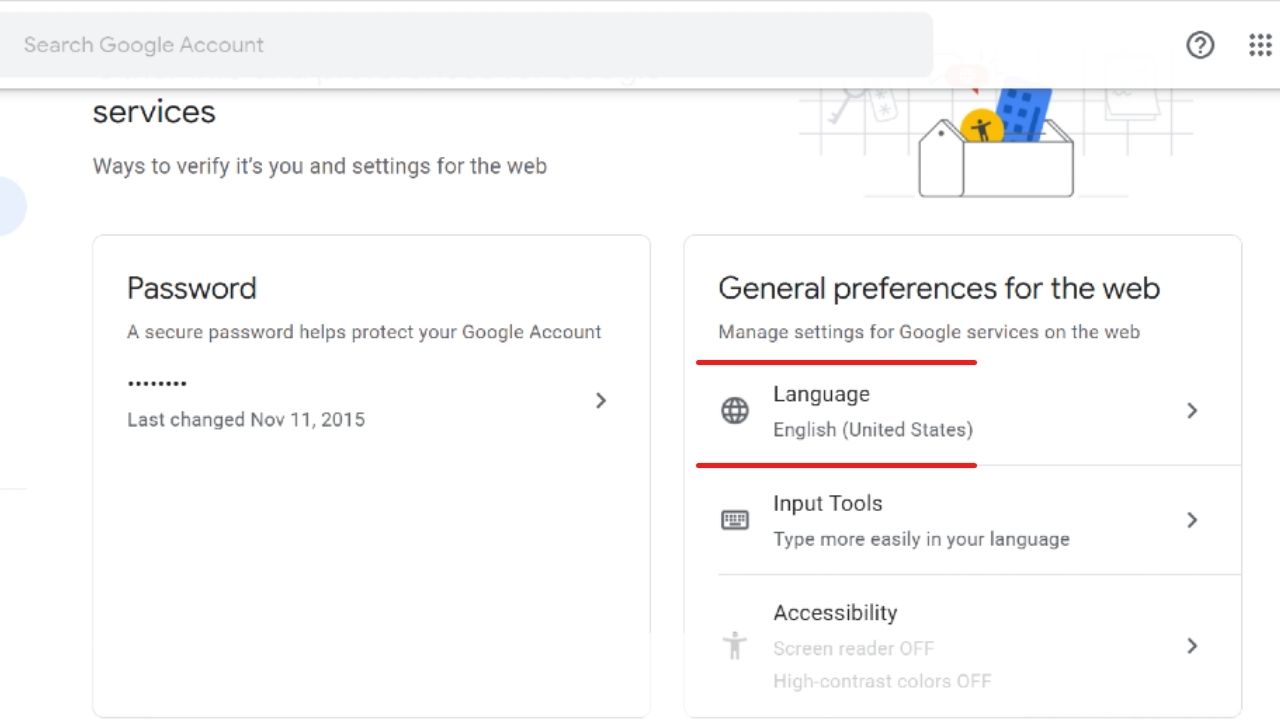Viewport: 1280px width, 720px height.
Task: Expand Input Tools using its arrow
Action: (x=1192, y=520)
